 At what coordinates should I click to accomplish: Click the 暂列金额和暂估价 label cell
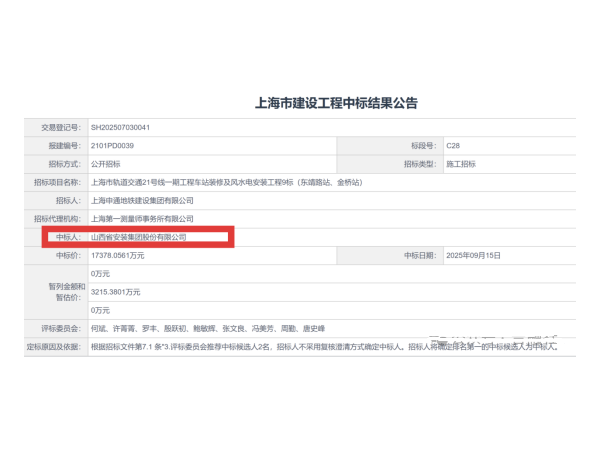pos(62,291)
